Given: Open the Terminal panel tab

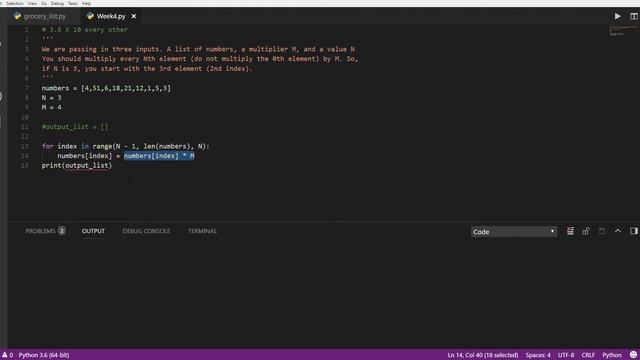Looking at the screenshot, I should 202,231.
